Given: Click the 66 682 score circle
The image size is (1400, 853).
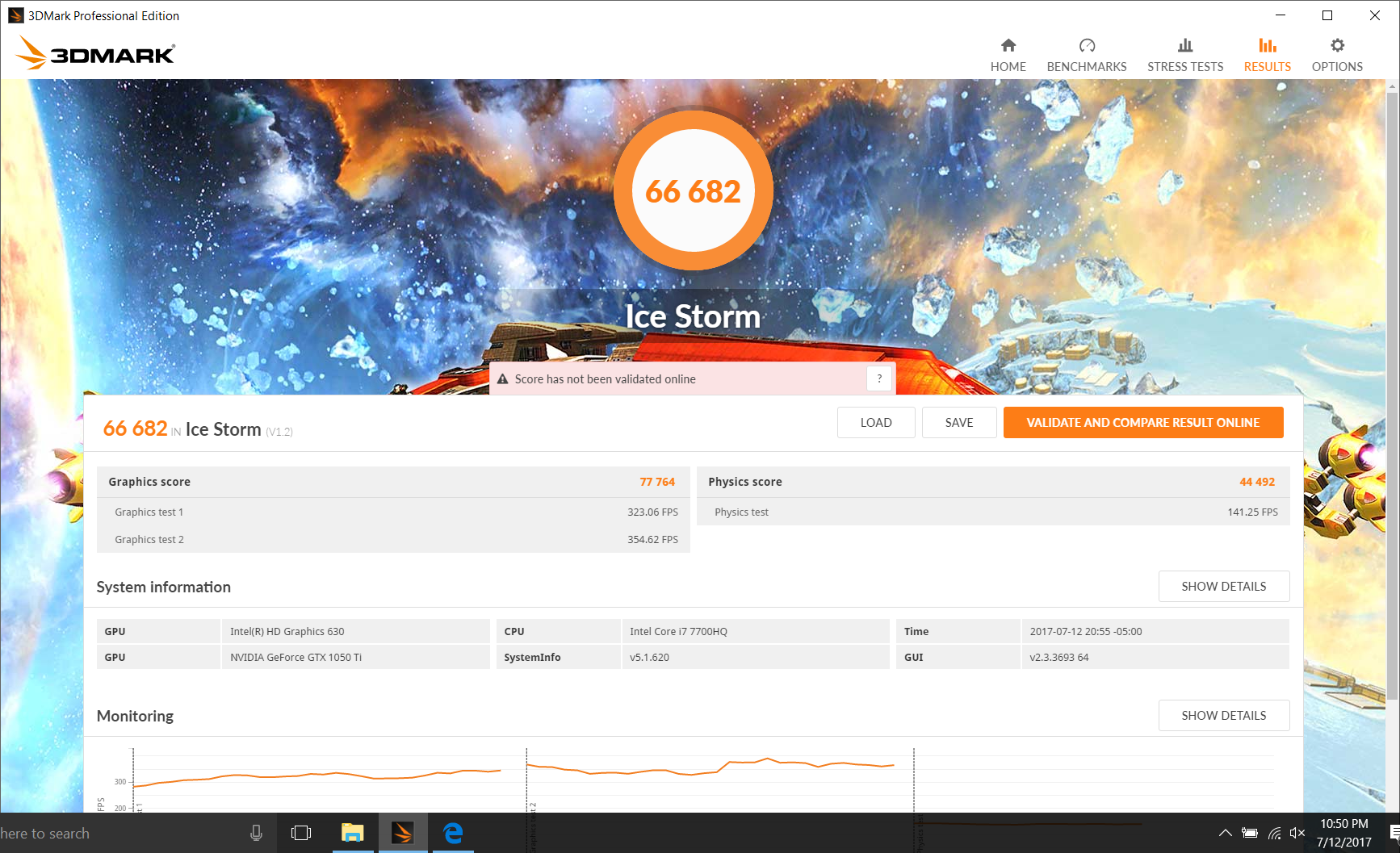Looking at the screenshot, I should pyautogui.click(x=694, y=191).
